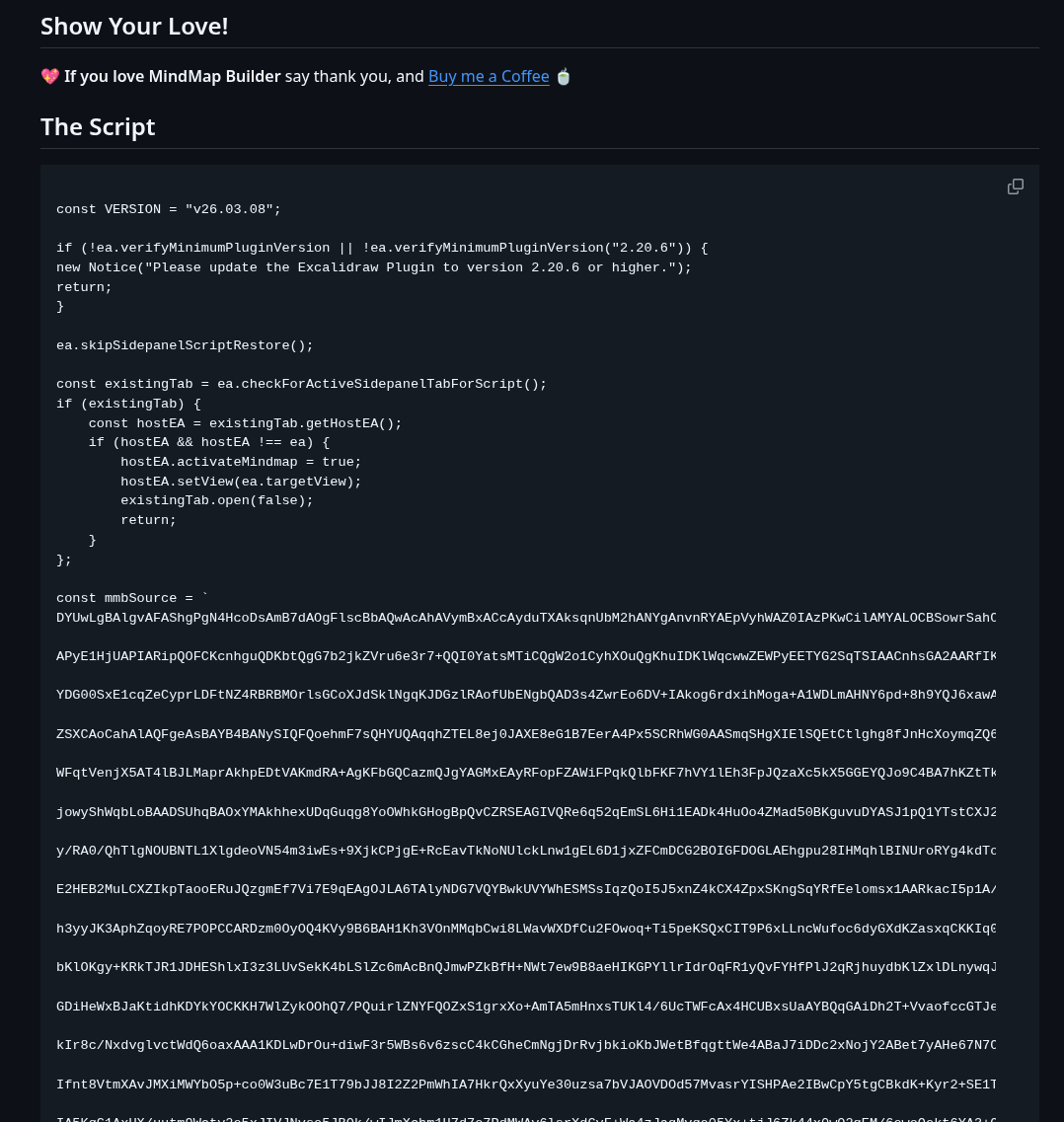Viewport: 1064px width, 1122px height.
Task: Click the existingTab.open(false) line
Action: (217, 500)
